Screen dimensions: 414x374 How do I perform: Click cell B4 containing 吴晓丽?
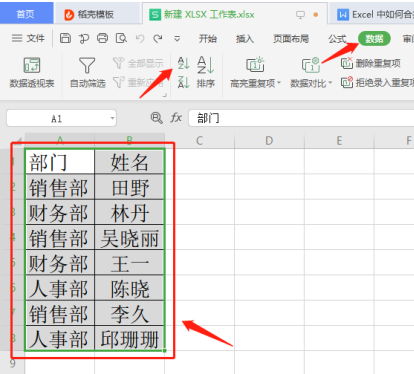129,237
